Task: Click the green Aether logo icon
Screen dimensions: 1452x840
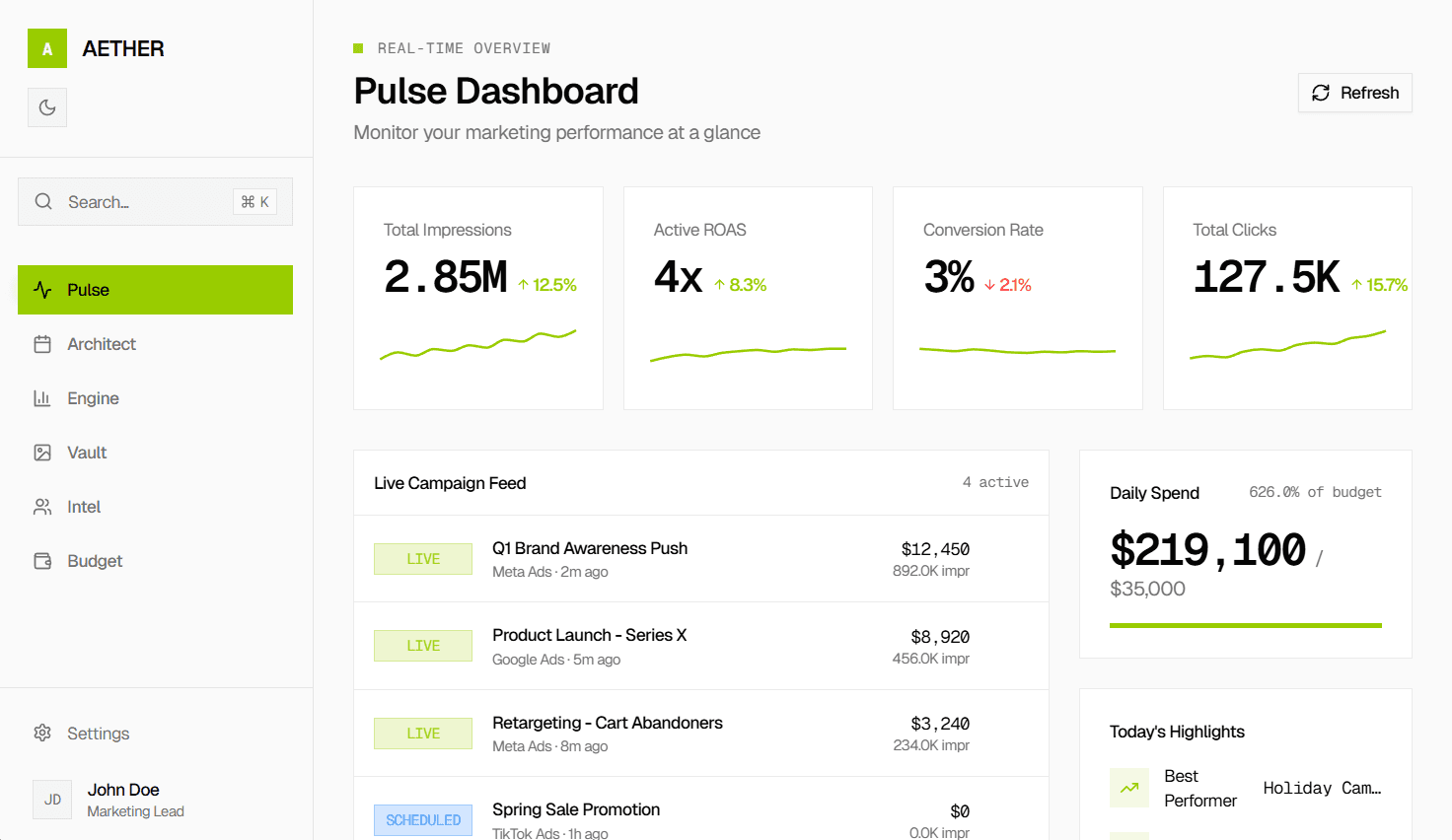Action: coord(47,48)
